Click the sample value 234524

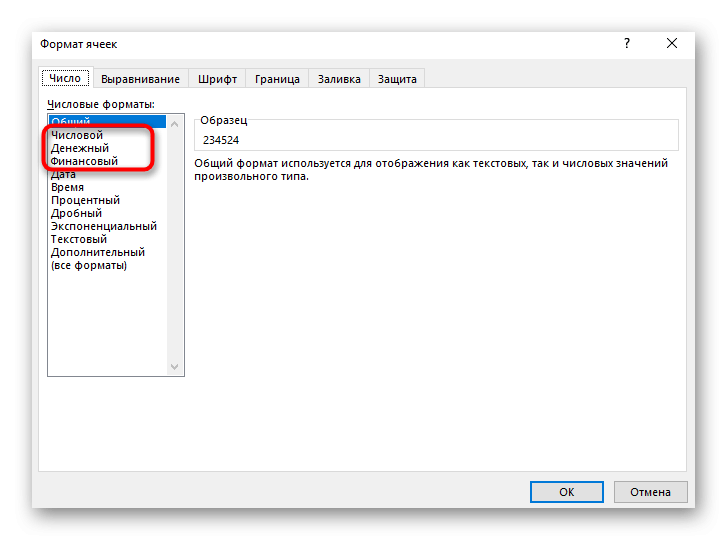221,140
